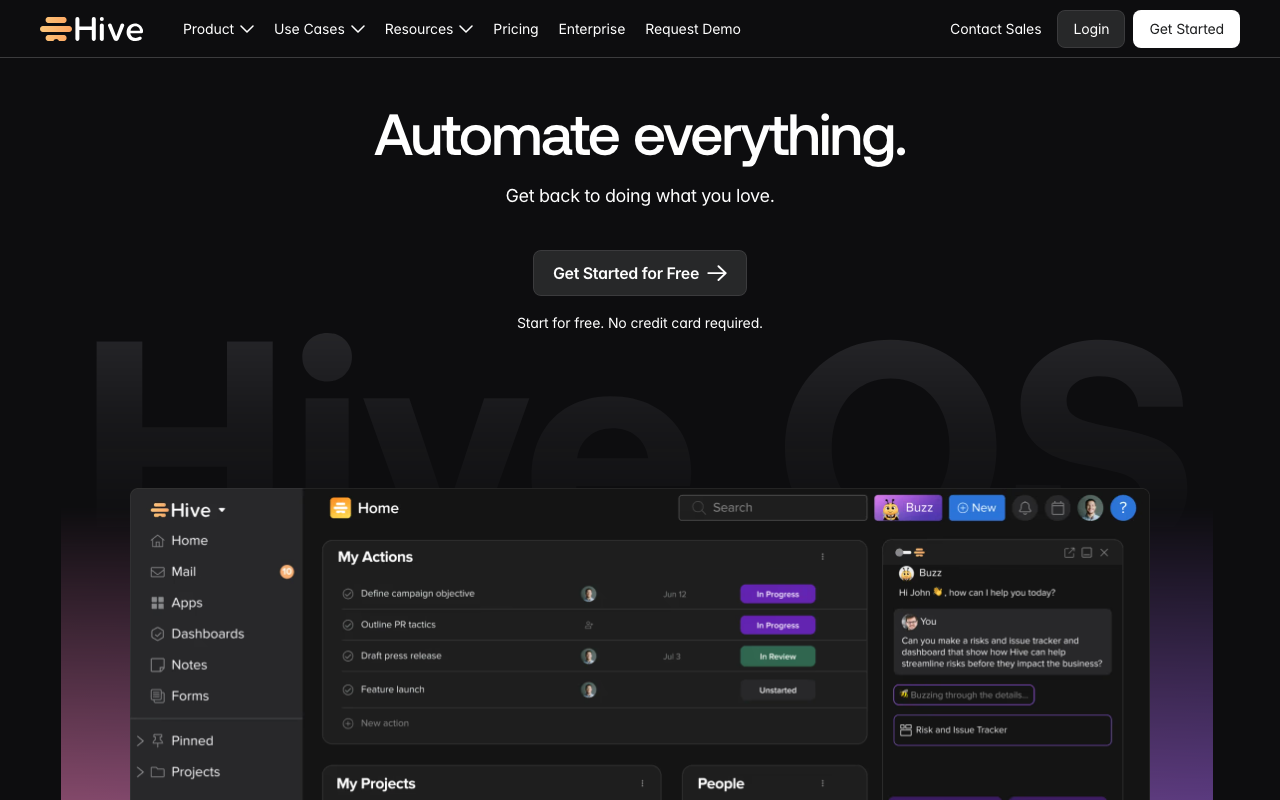This screenshot has height=800, width=1280.
Task: Open the Pricing page
Action: 516,29
